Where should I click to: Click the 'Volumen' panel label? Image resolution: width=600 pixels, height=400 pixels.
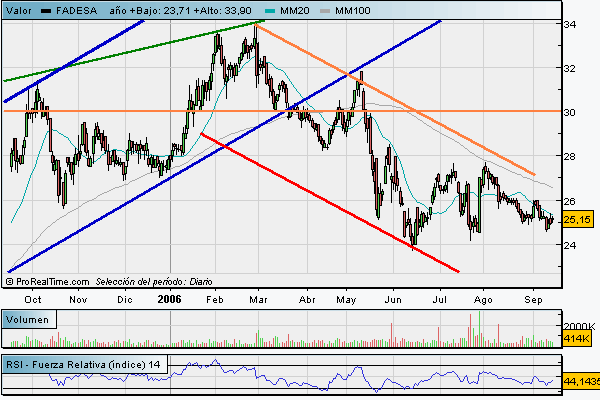[x=28, y=320]
